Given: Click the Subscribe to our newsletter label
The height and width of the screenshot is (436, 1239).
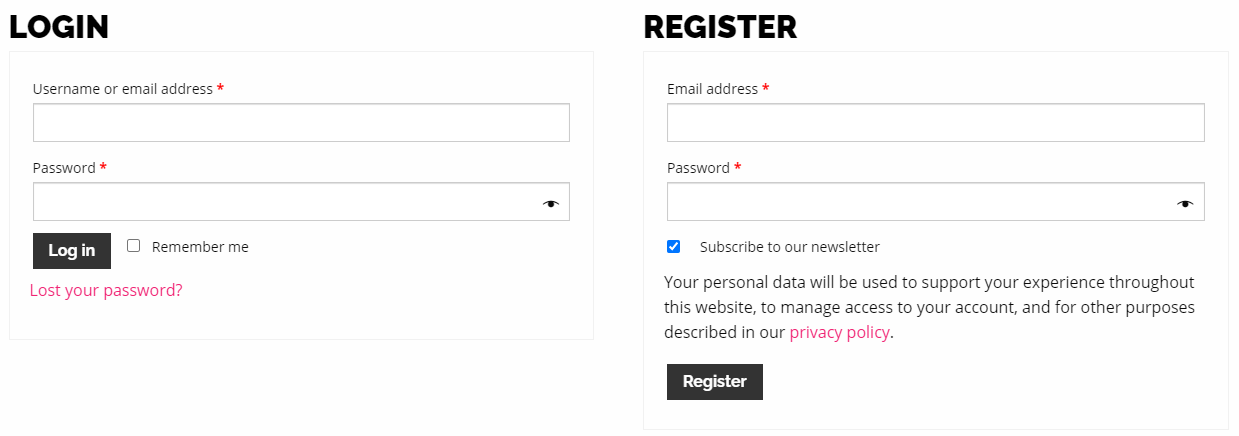Looking at the screenshot, I should click(x=789, y=247).
